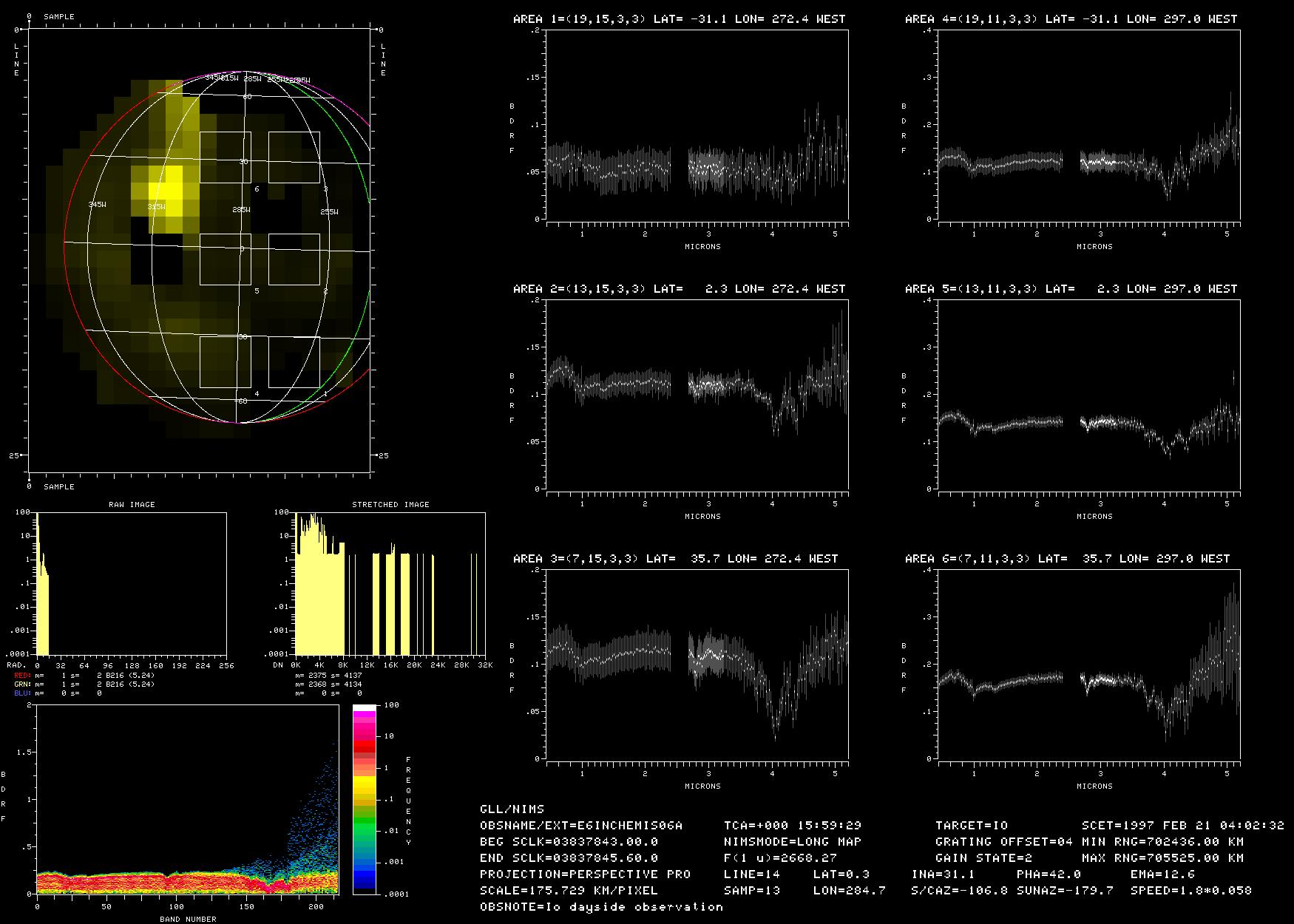
Task: Click the OBSNOTE Io dayside observation text
Action: (601, 906)
